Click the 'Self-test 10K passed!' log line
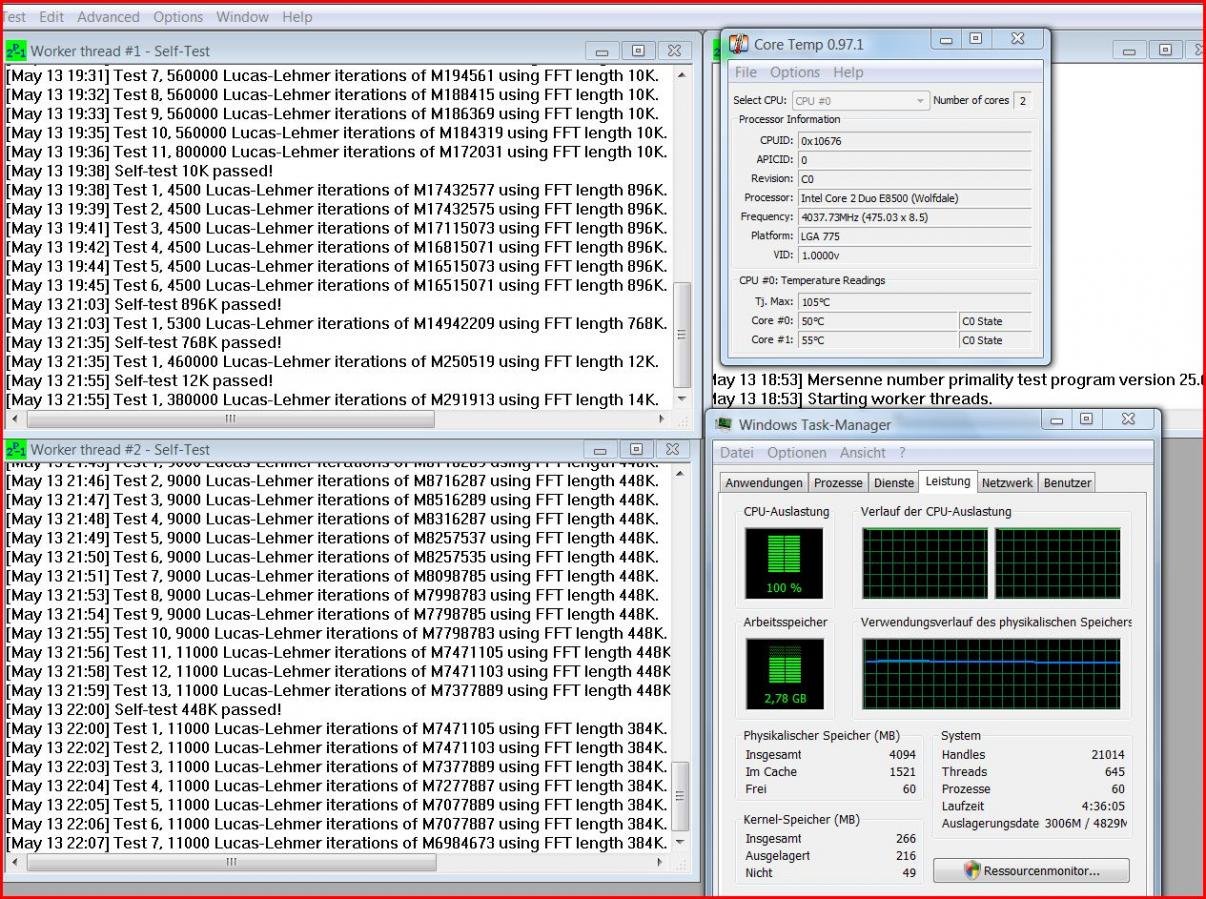This screenshot has width=1206, height=899. click(x=140, y=171)
